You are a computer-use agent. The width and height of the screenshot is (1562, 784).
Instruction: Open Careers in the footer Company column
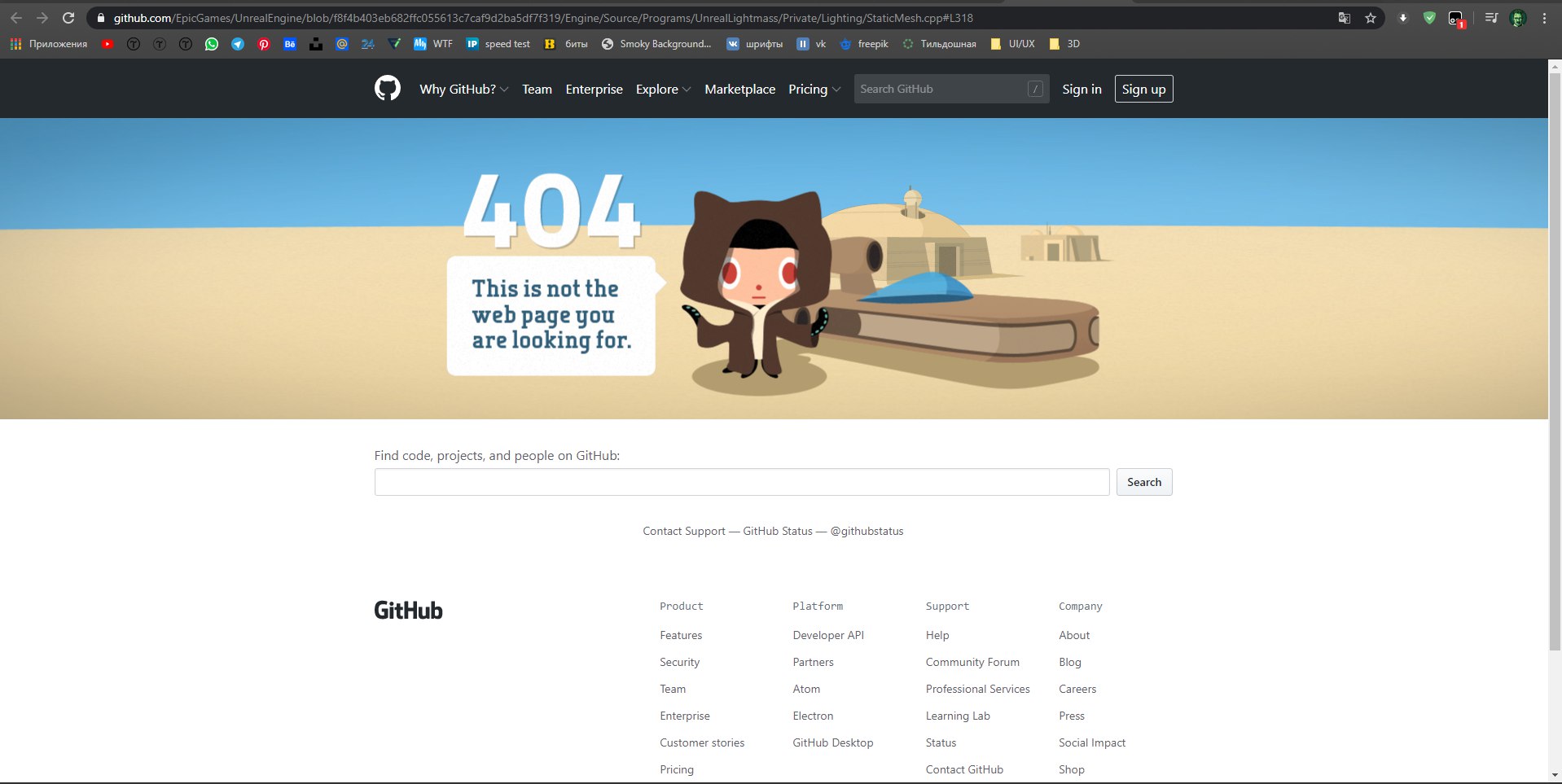pyautogui.click(x=1077, y=689)
